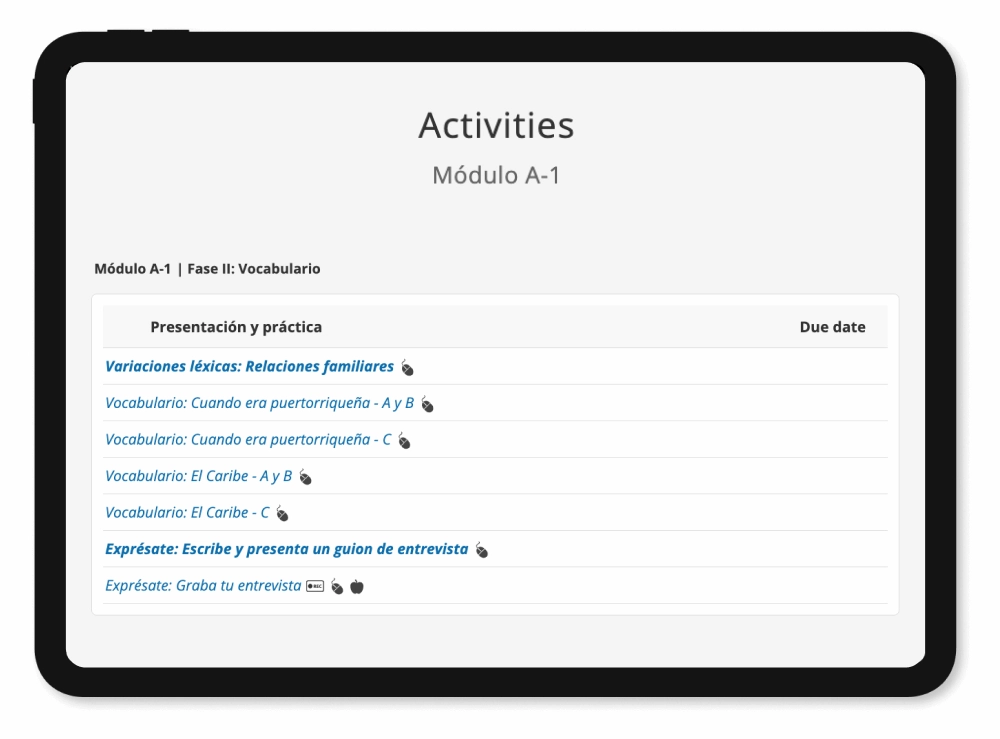
Task: Click mouse icon beside Cuando era puertorriqueña - C
Action: click(x=404, y=441)
